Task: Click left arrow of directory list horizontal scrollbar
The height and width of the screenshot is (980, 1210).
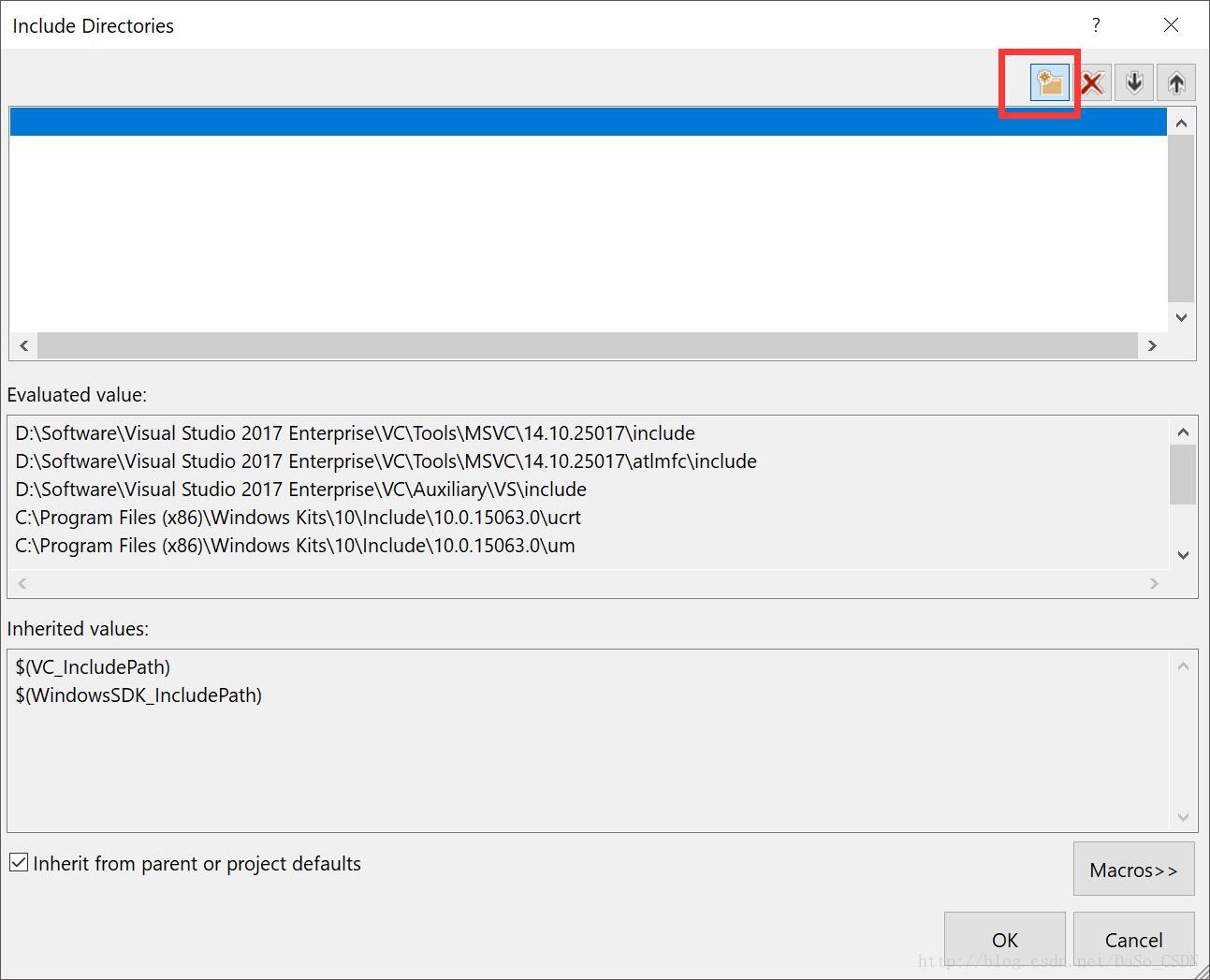Action: click(x=23, y=345)
